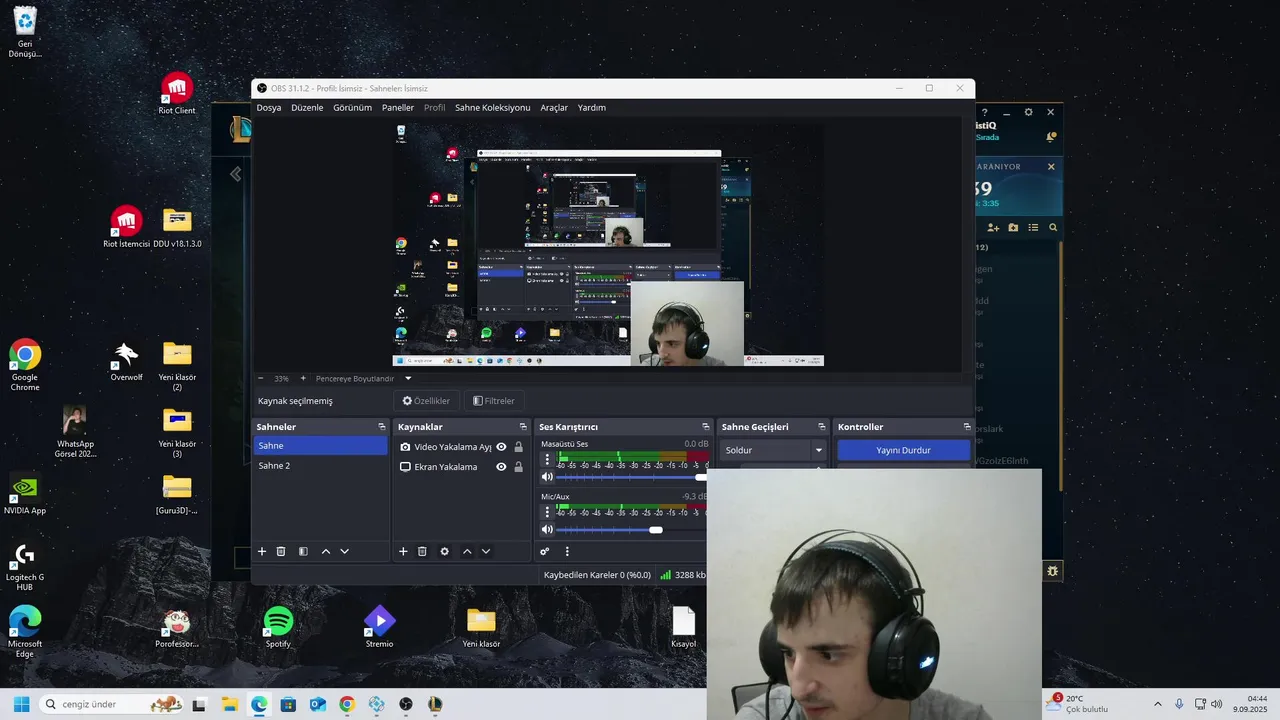Move scene down in Sahneler toolbar
Image resolution: width=1280 pixels, height=720 pixels.
click(x=345, y=551)
